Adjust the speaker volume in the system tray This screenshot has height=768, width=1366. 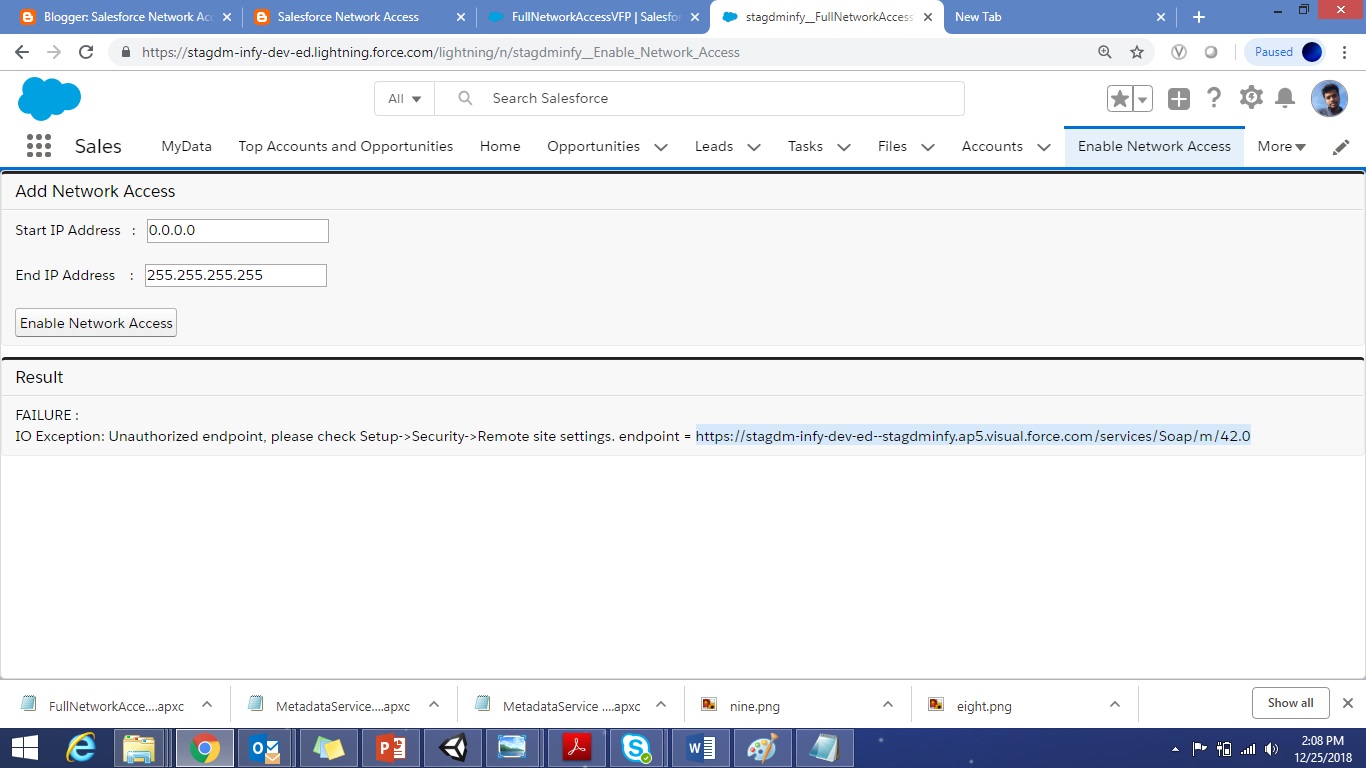coord(1270,748)
